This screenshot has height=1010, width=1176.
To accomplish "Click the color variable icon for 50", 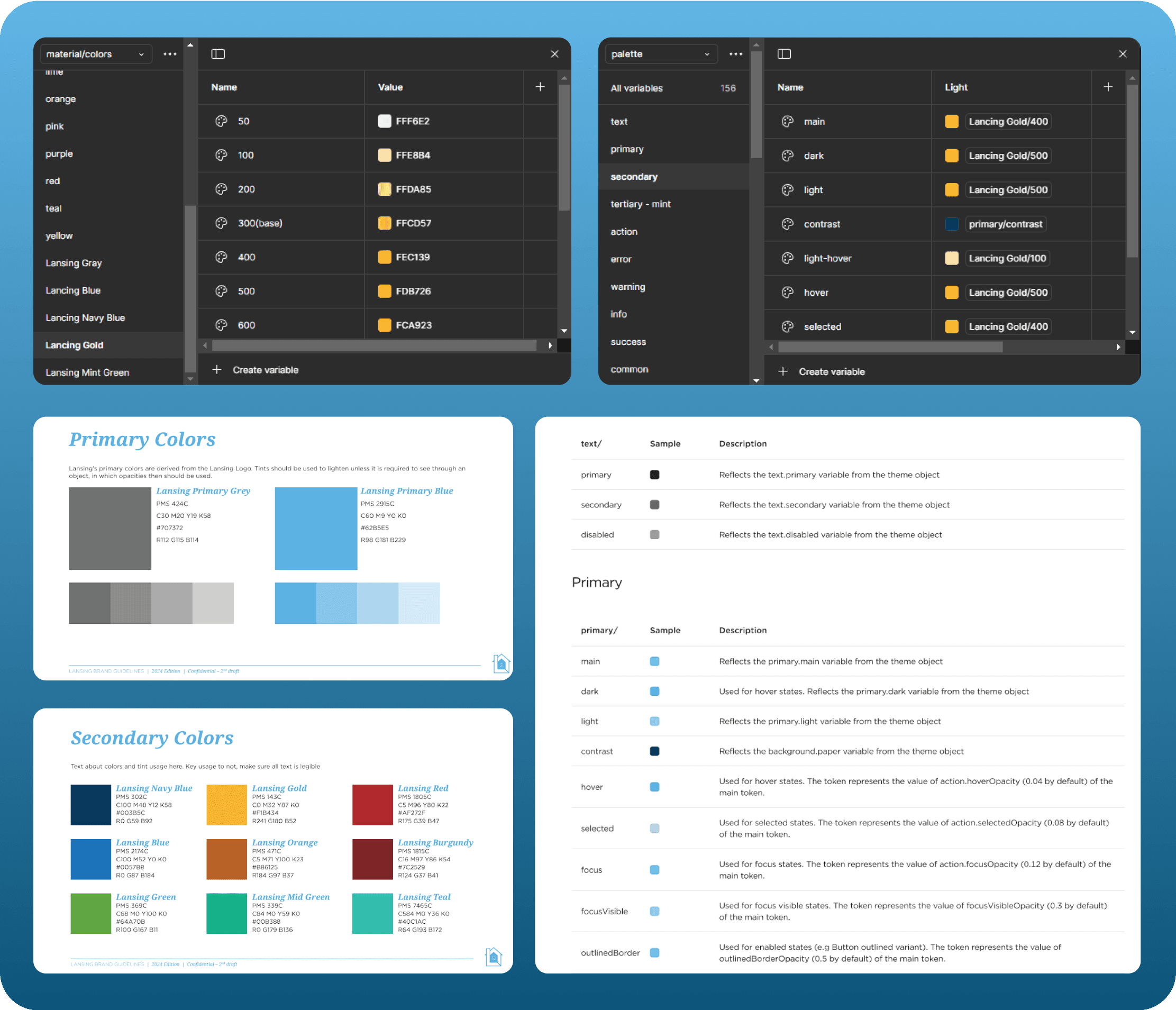I will click(x=221, y=121).
